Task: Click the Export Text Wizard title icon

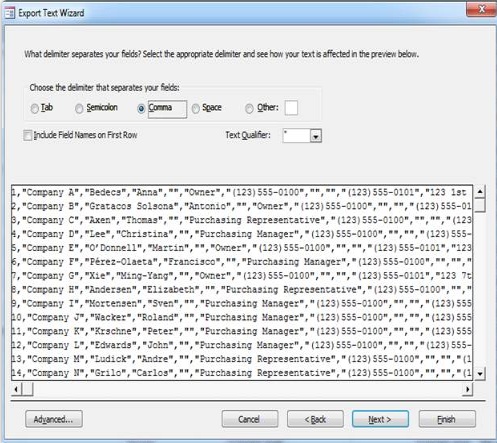Action: click(x=9, y=13)
